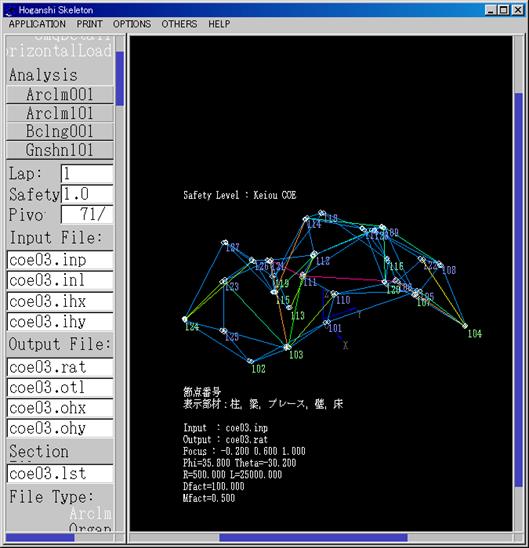The width and height of the screenshot is (529, 548).
Task: Run the Arclm101 analysis button
Action: pos(60,113)
